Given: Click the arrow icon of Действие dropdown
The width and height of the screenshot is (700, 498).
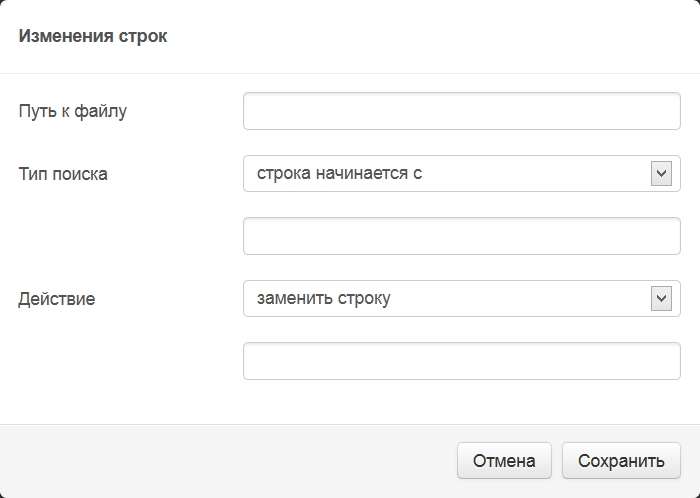Looking at the screenshot, I should pyautogui.click(x=661, y=299).
